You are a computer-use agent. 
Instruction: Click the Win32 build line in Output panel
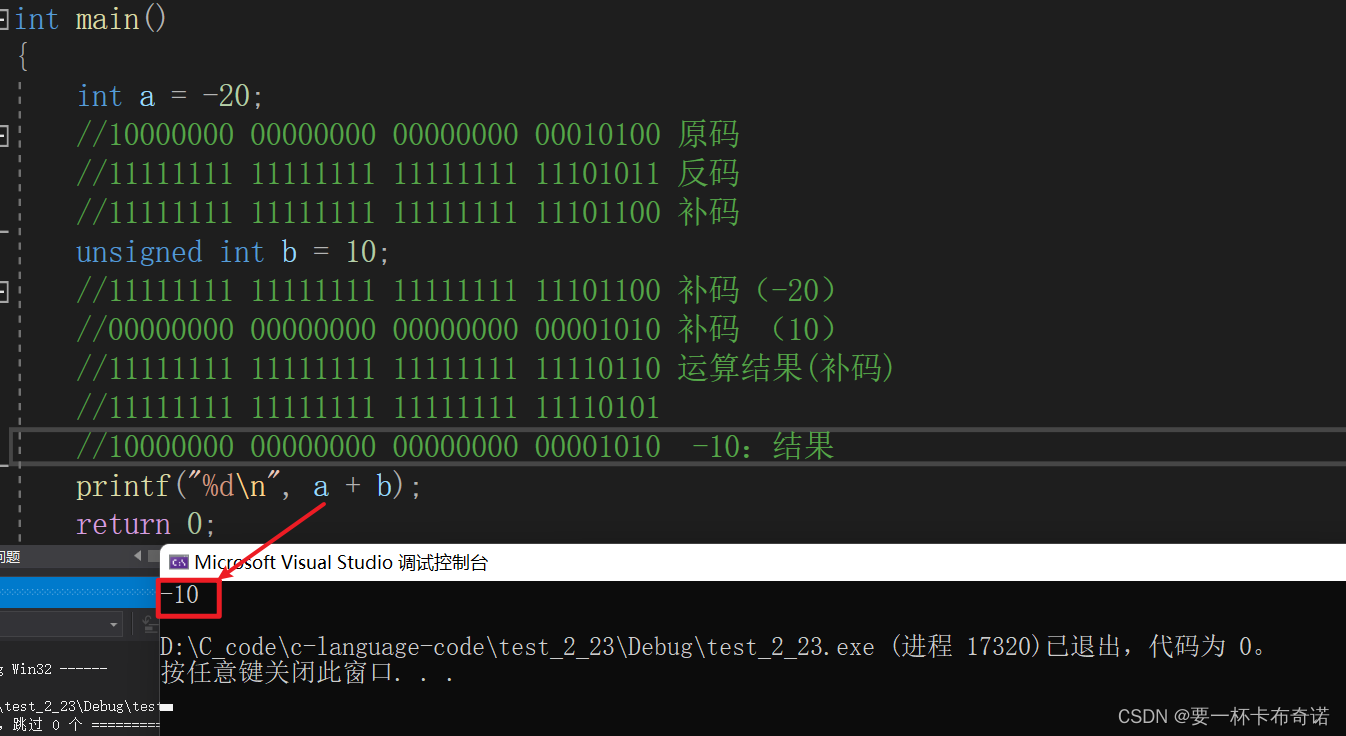pos(54,669)
